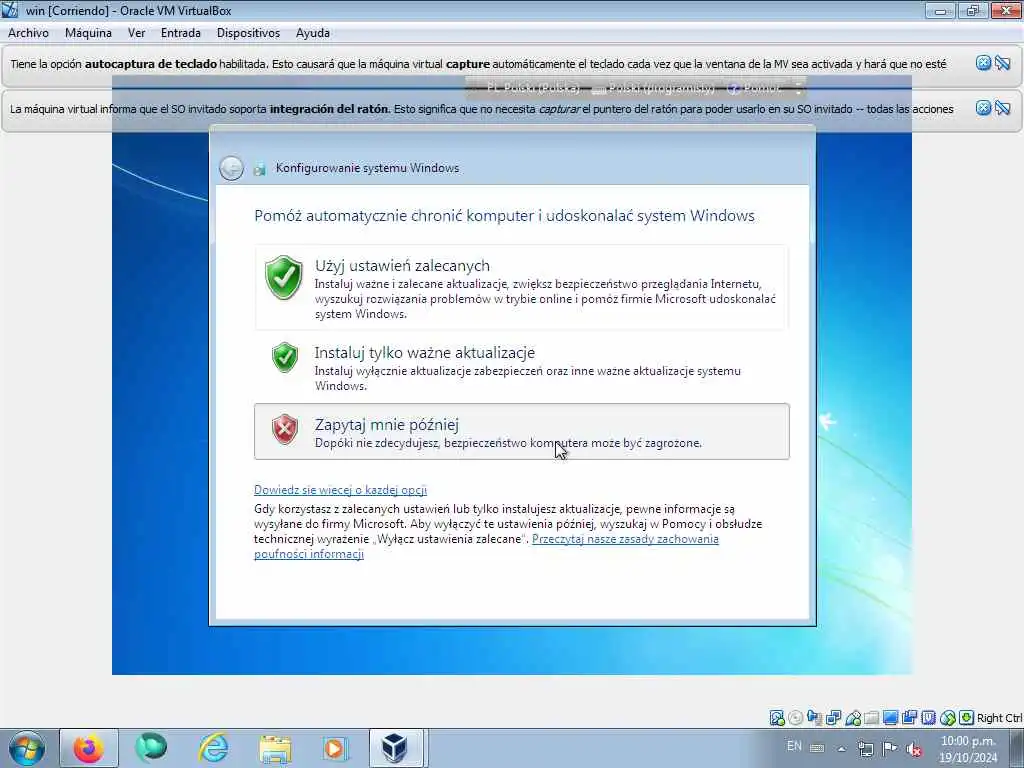Open the Dispositivos menu
The width and height of the screenshot is (1024, 768).
pos(248,33)
